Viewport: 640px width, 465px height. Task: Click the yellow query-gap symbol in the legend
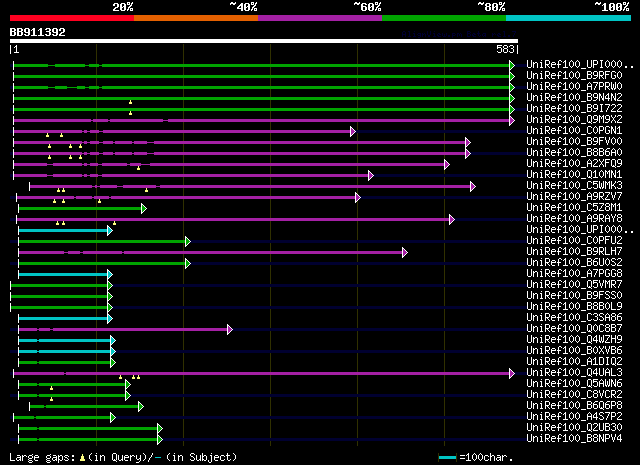(82, 458)
